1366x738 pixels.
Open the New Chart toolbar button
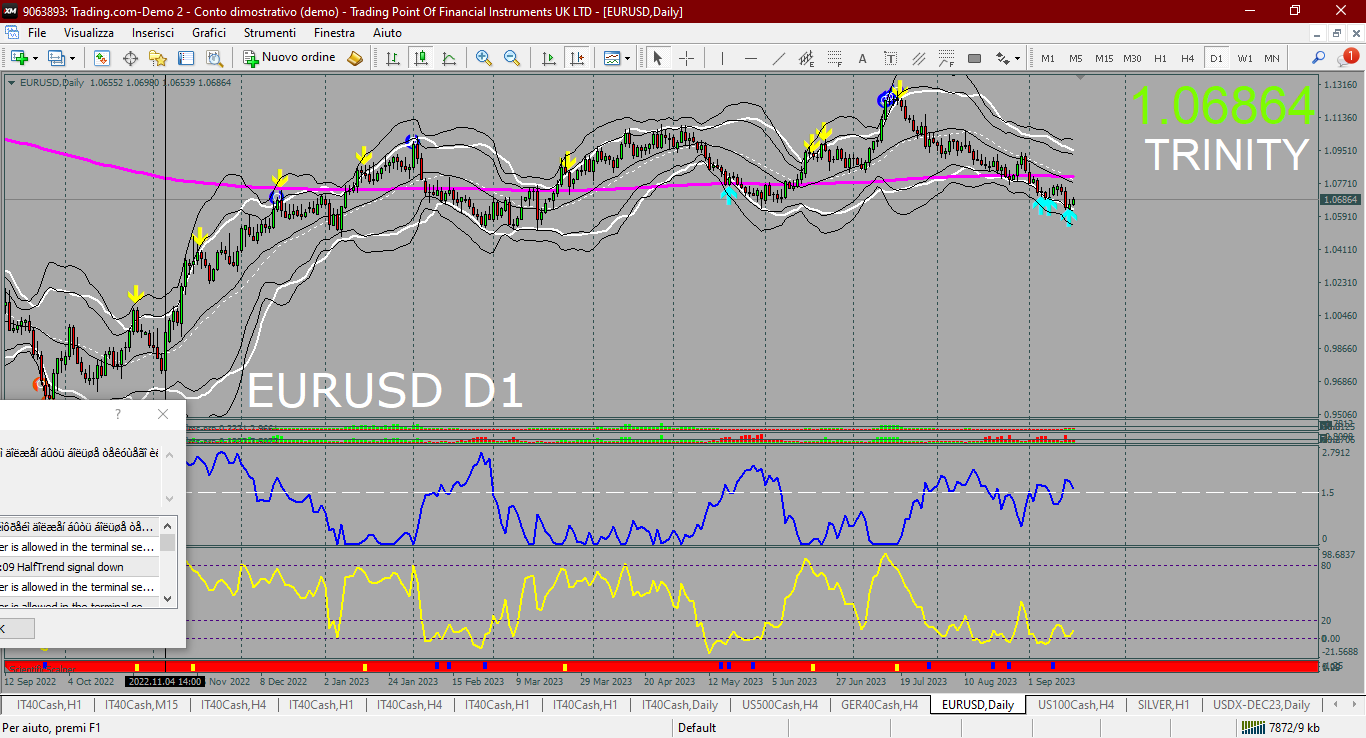19,58
